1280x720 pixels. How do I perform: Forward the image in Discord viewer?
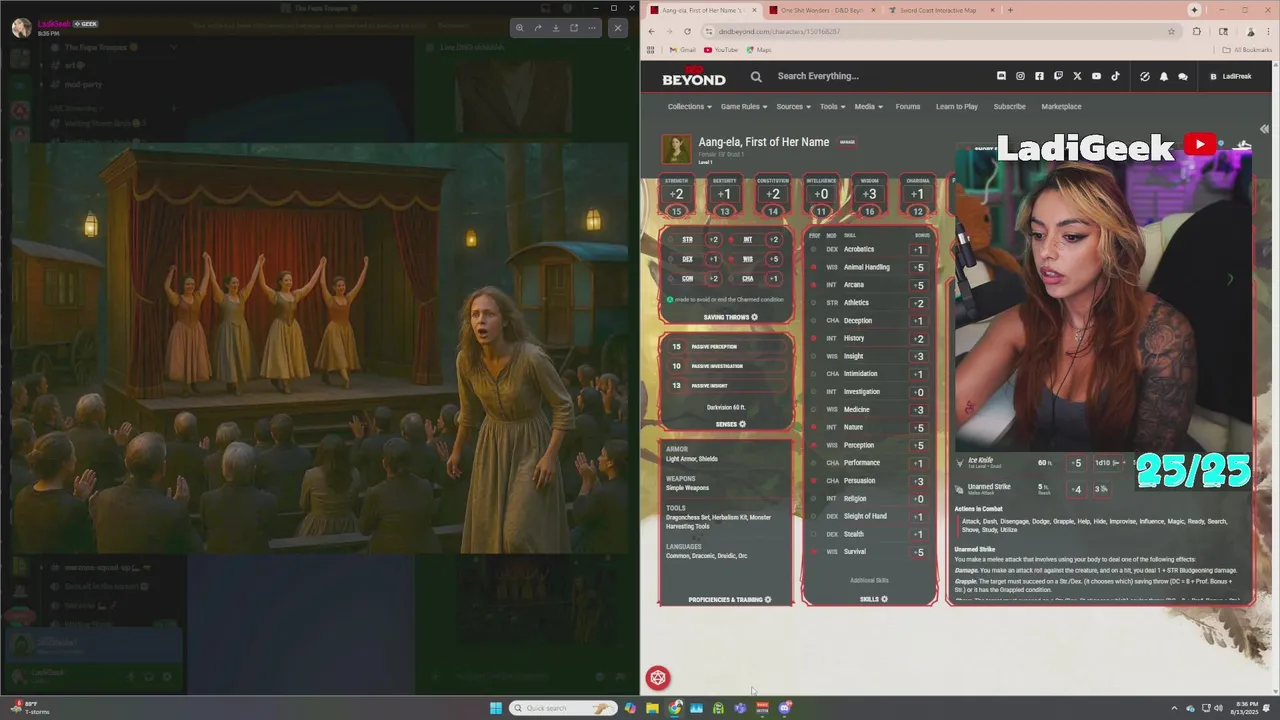(537, 28)
